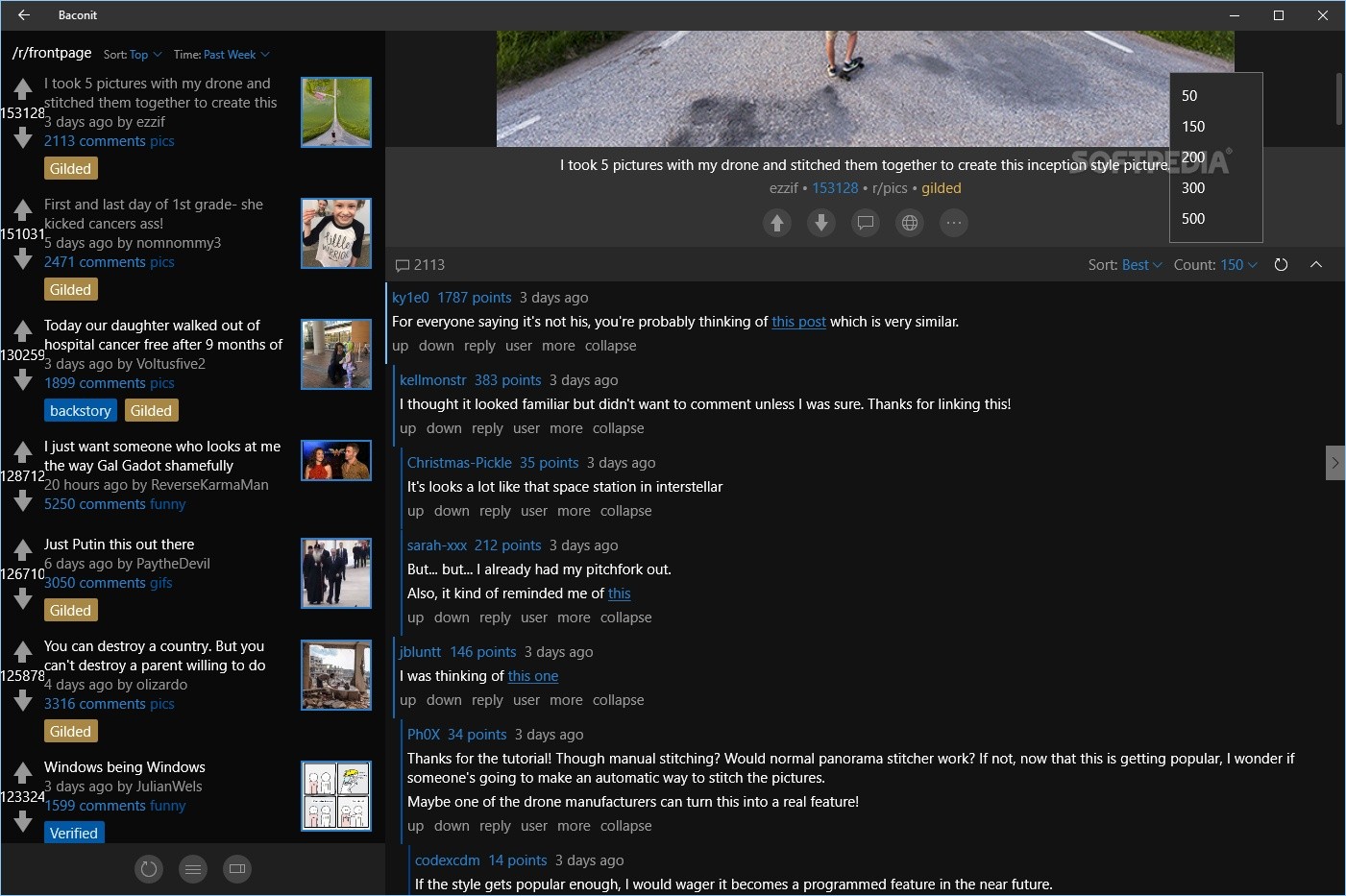Open 2113 comments link of drone post

(x=95, y=141)
